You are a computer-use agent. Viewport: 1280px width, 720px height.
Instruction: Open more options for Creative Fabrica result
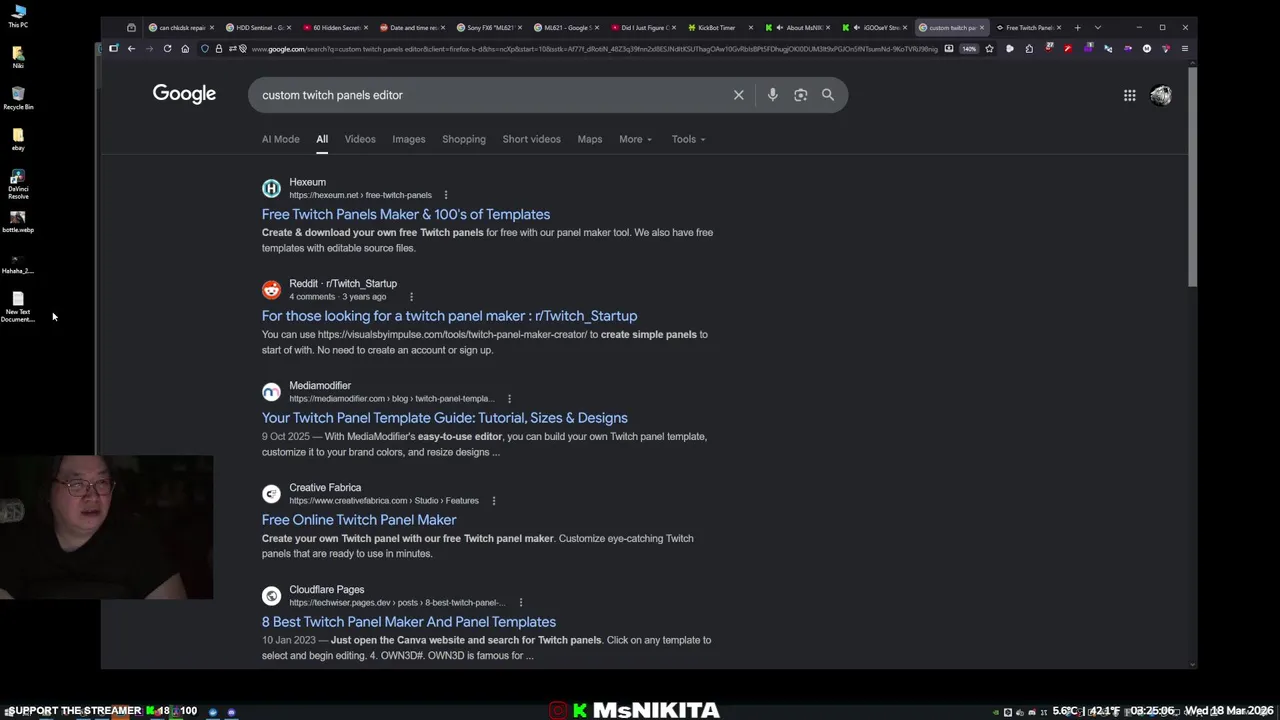[493, 501]
